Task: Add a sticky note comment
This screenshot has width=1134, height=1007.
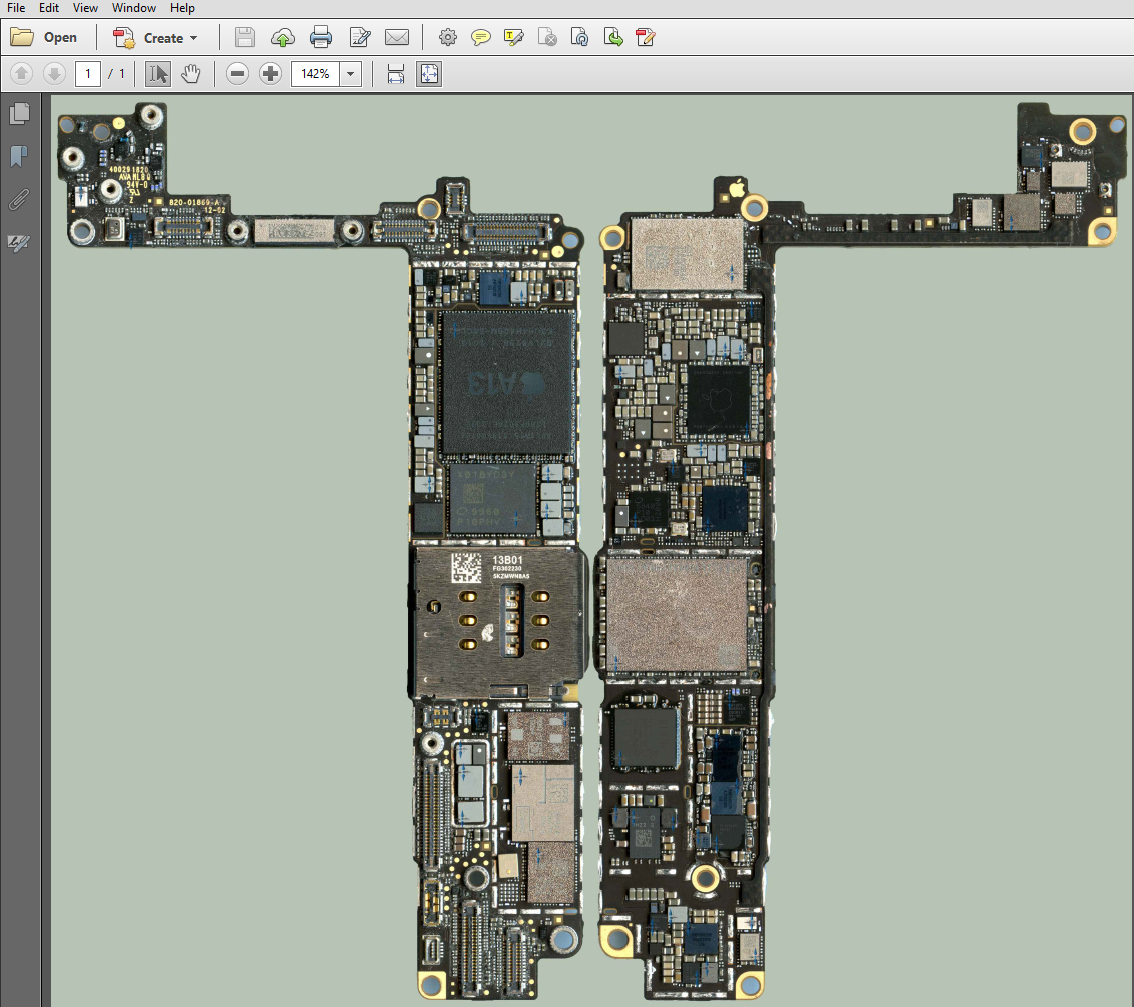Action: tap(481, 38)
